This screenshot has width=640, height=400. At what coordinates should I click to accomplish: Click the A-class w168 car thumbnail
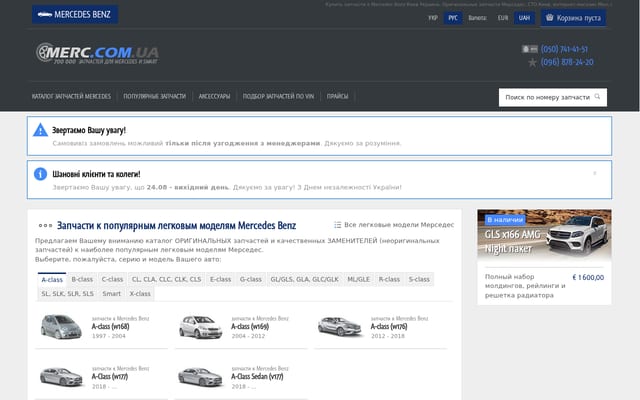61,327
